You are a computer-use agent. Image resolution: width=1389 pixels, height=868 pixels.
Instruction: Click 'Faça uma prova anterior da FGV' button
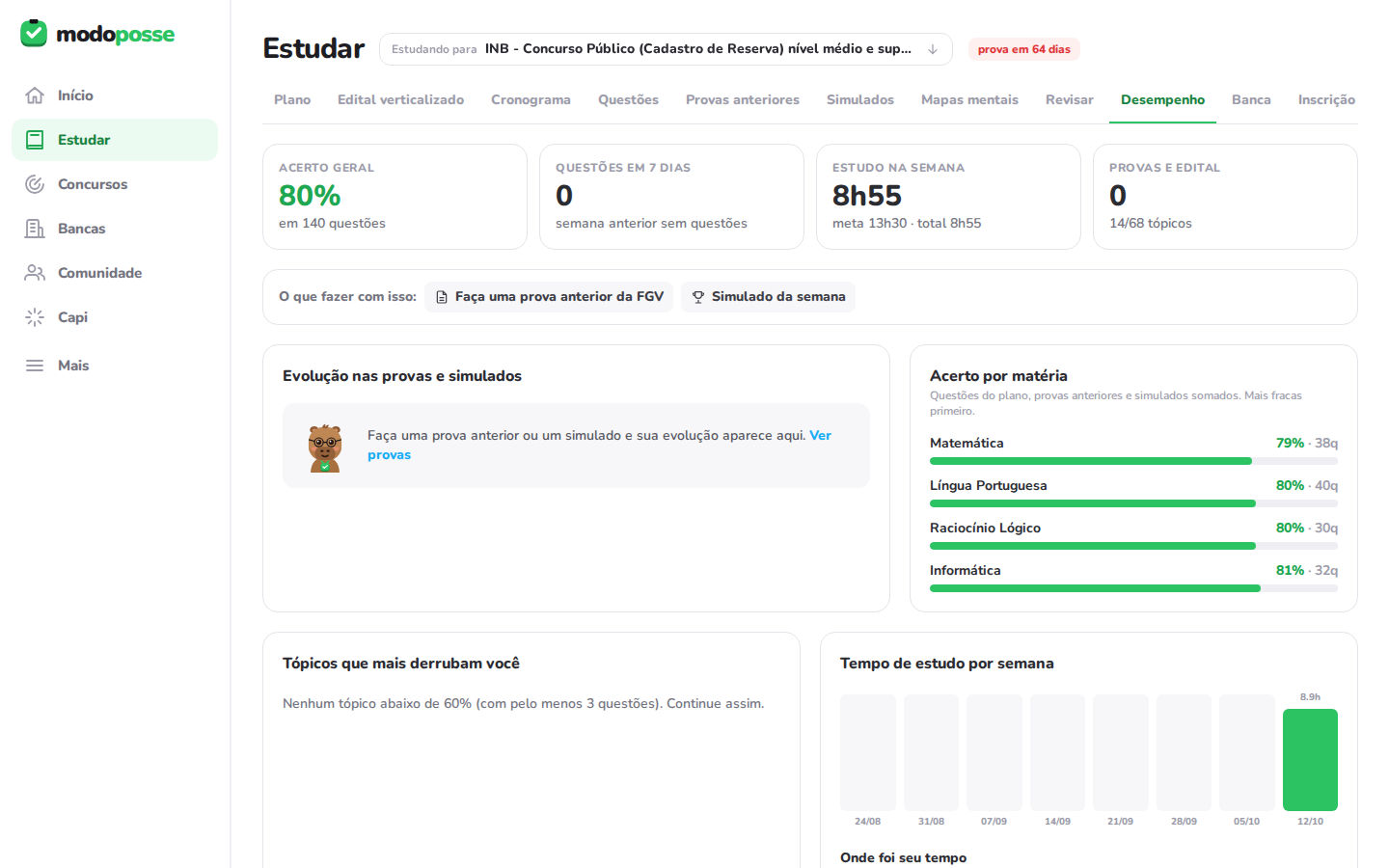click(x=549, y=297)
